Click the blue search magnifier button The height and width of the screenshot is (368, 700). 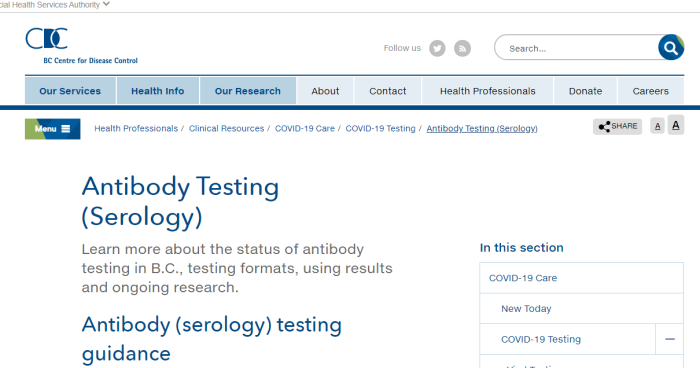point(671,47)
